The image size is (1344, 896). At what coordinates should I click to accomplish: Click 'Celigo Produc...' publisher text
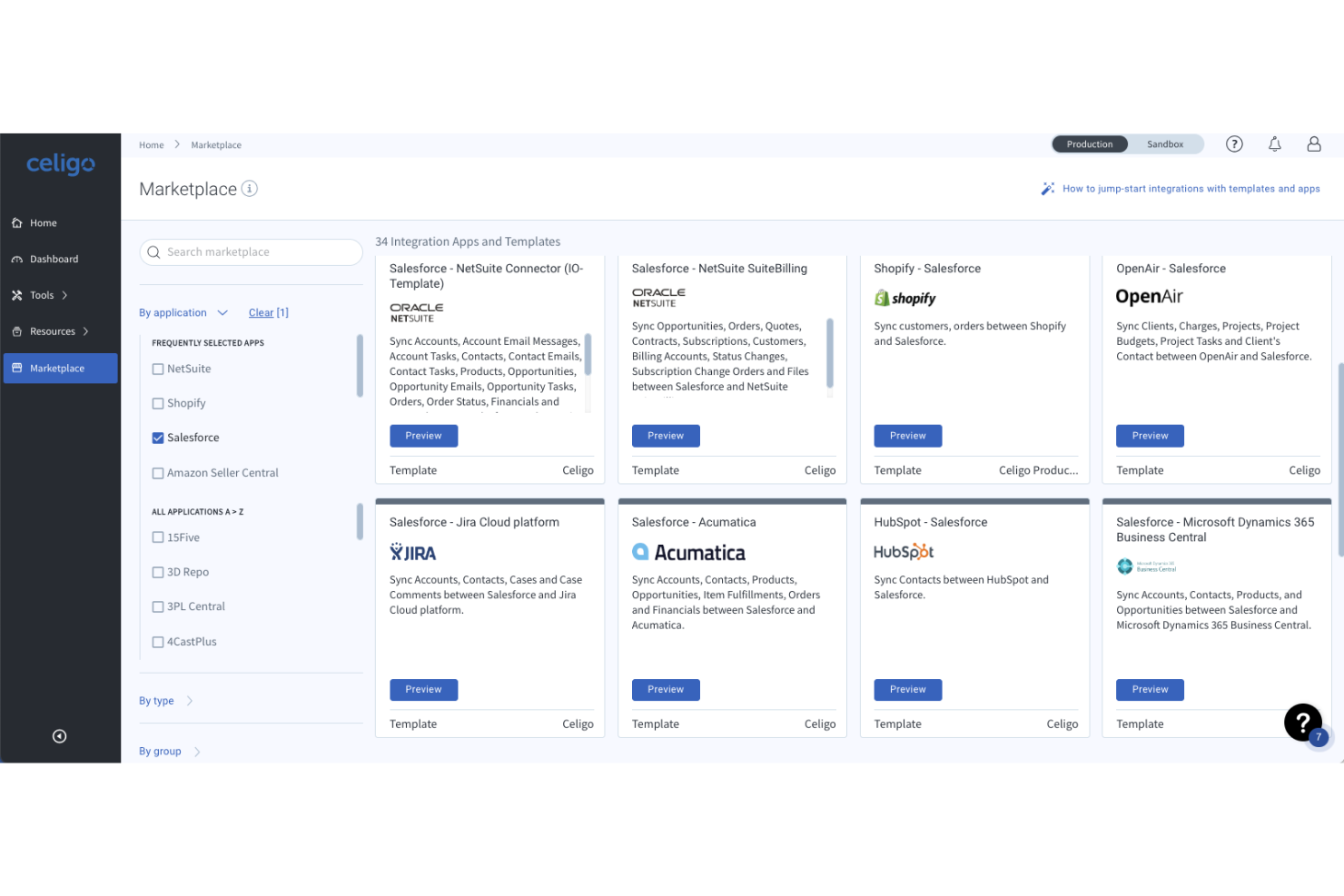[1039, 470]
